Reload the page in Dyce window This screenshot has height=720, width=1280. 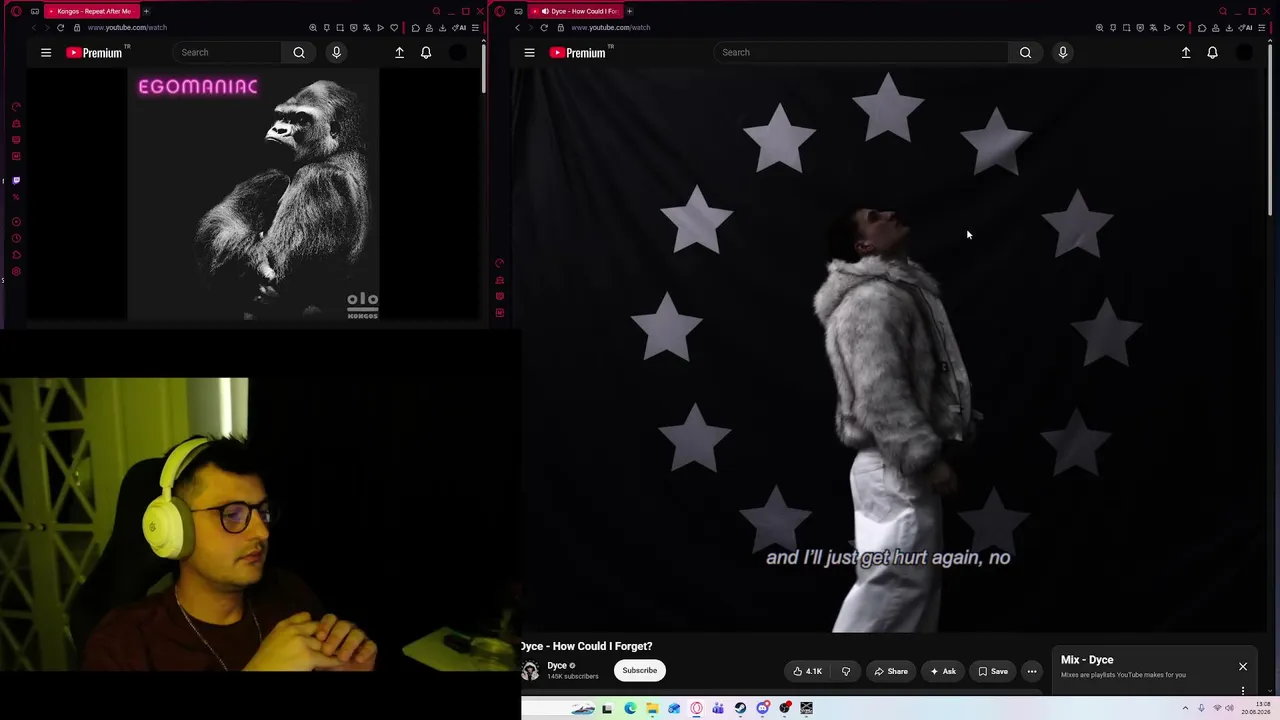point(543,27)
